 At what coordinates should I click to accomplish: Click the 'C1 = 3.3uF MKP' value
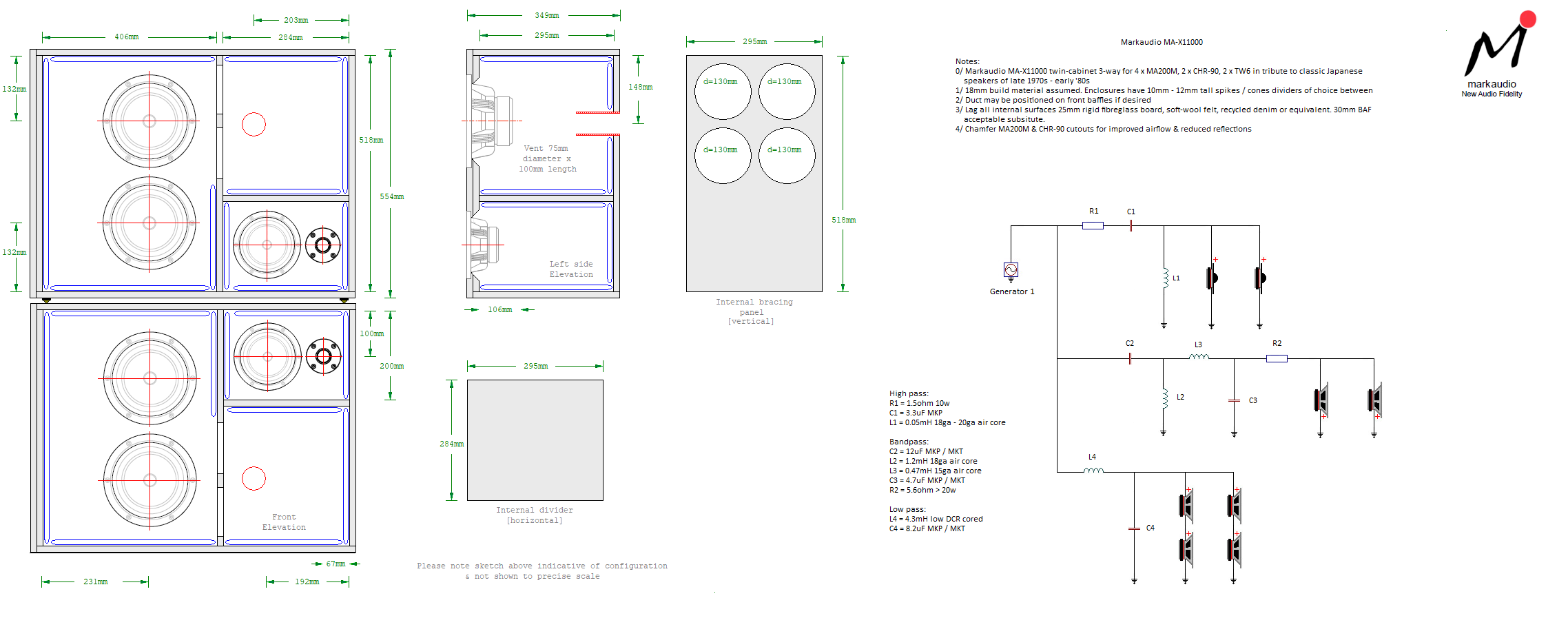pos(916,413)
